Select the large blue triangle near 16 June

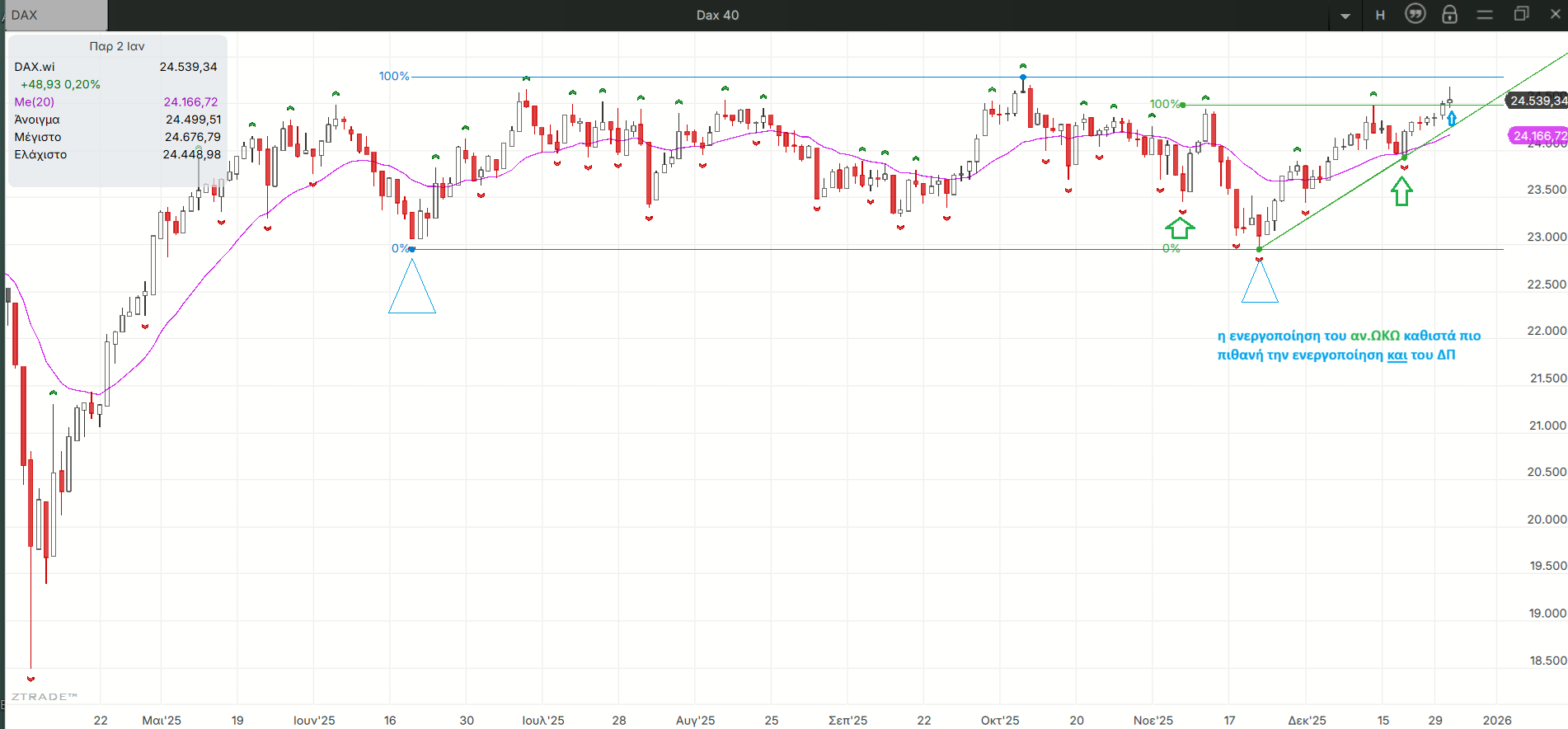click(x=412, y=290)
